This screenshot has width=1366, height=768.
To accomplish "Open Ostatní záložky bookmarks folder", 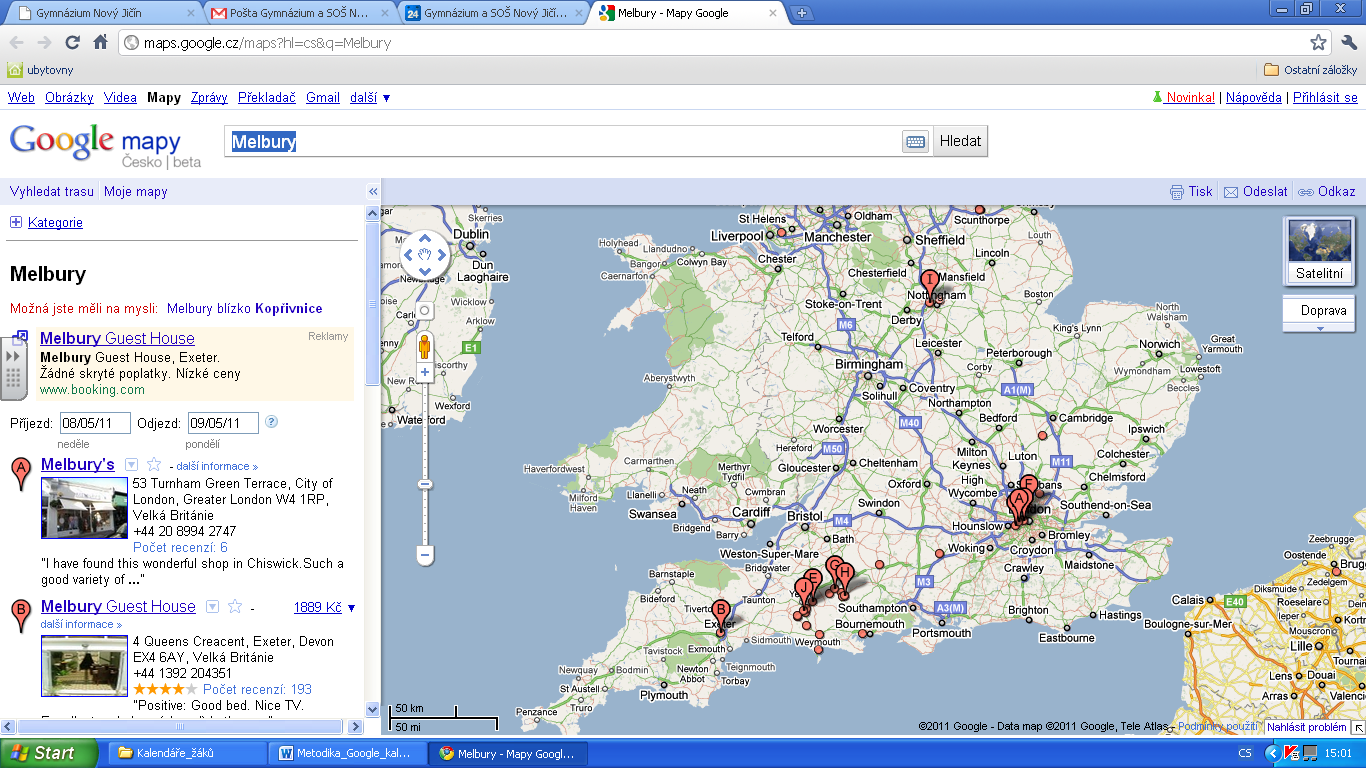I will point(1311,70).
